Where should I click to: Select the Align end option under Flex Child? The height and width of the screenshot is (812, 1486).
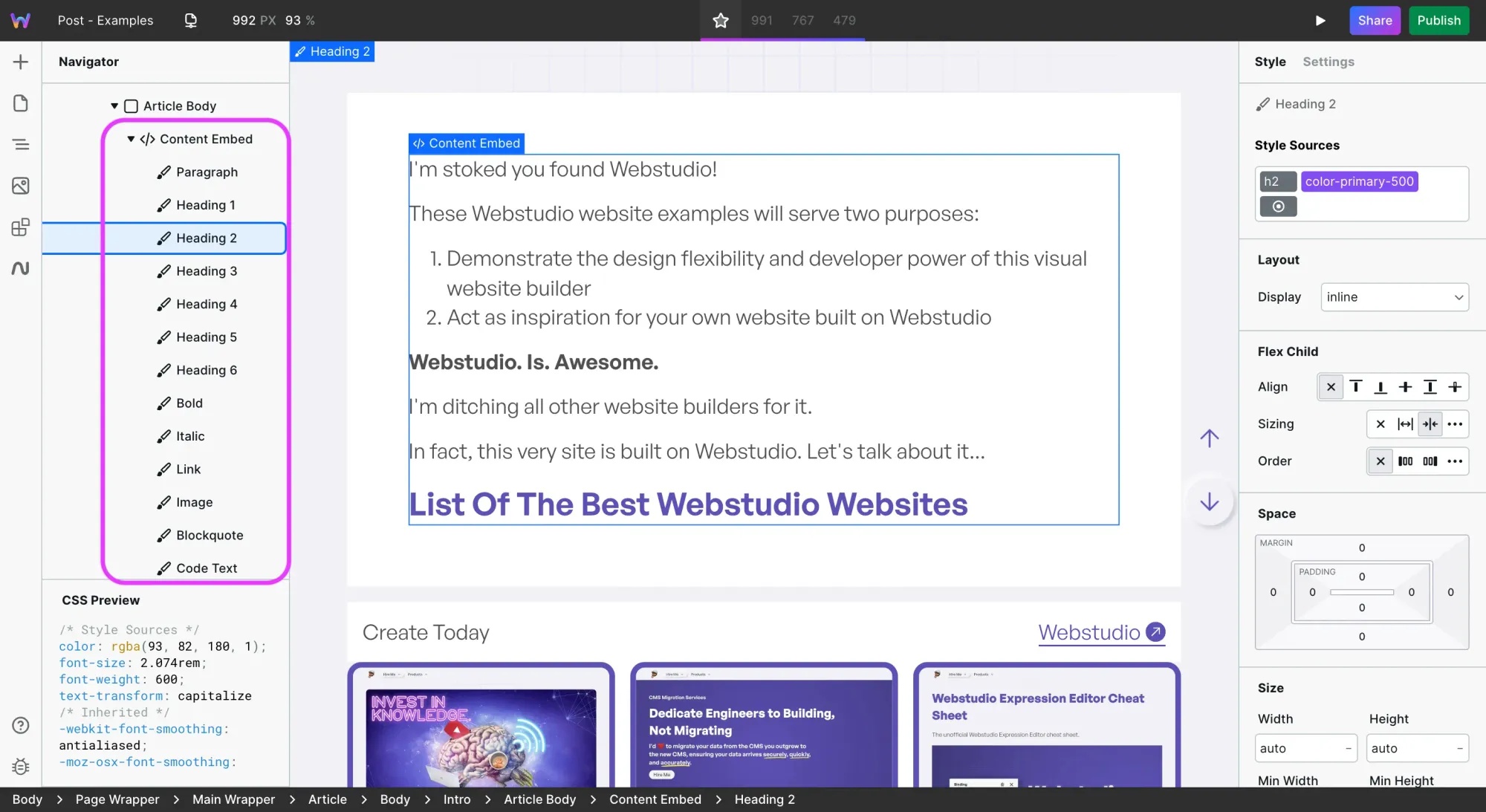(1380, 386)
